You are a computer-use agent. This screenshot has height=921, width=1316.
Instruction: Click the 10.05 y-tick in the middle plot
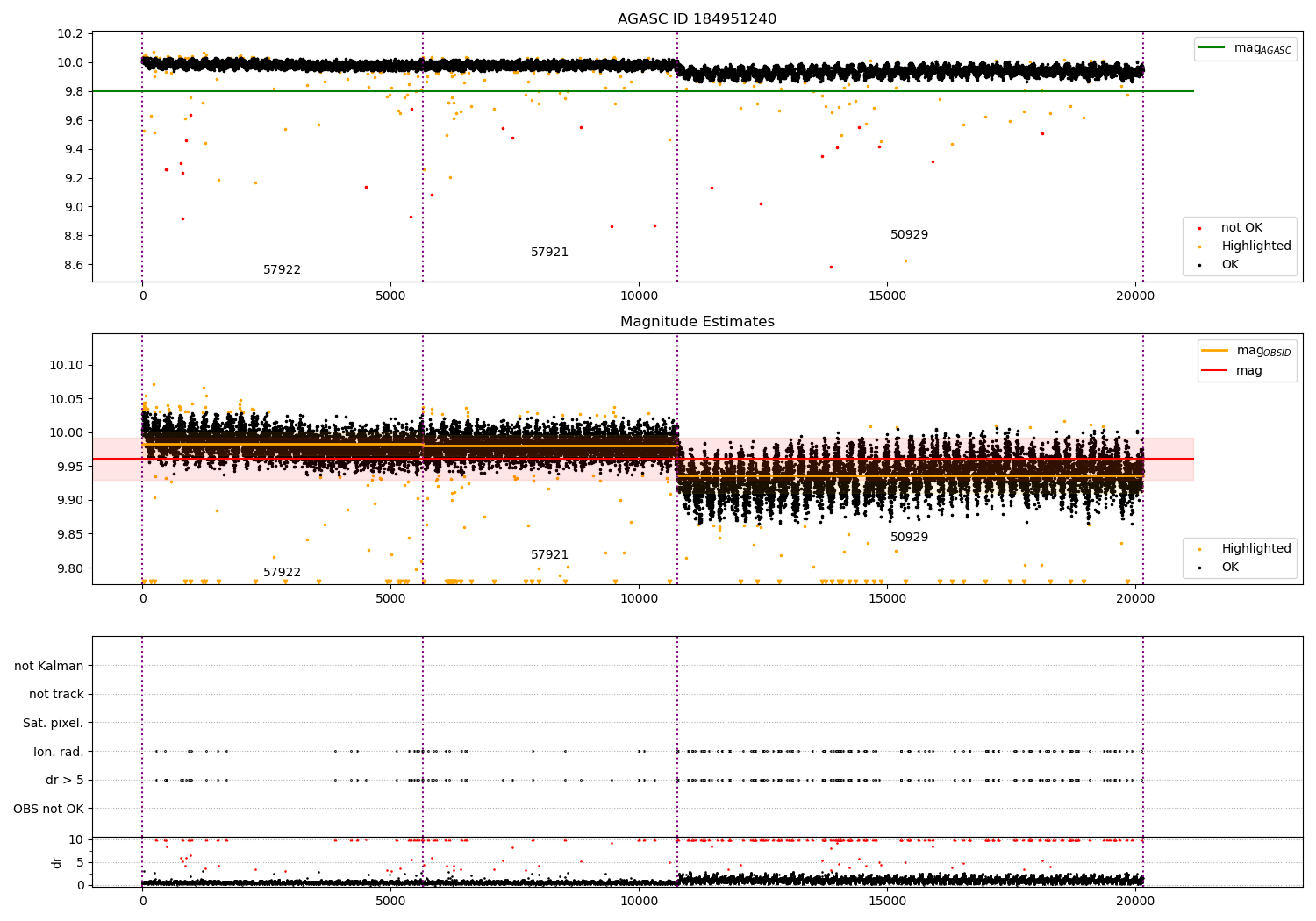tap(67, 399)
